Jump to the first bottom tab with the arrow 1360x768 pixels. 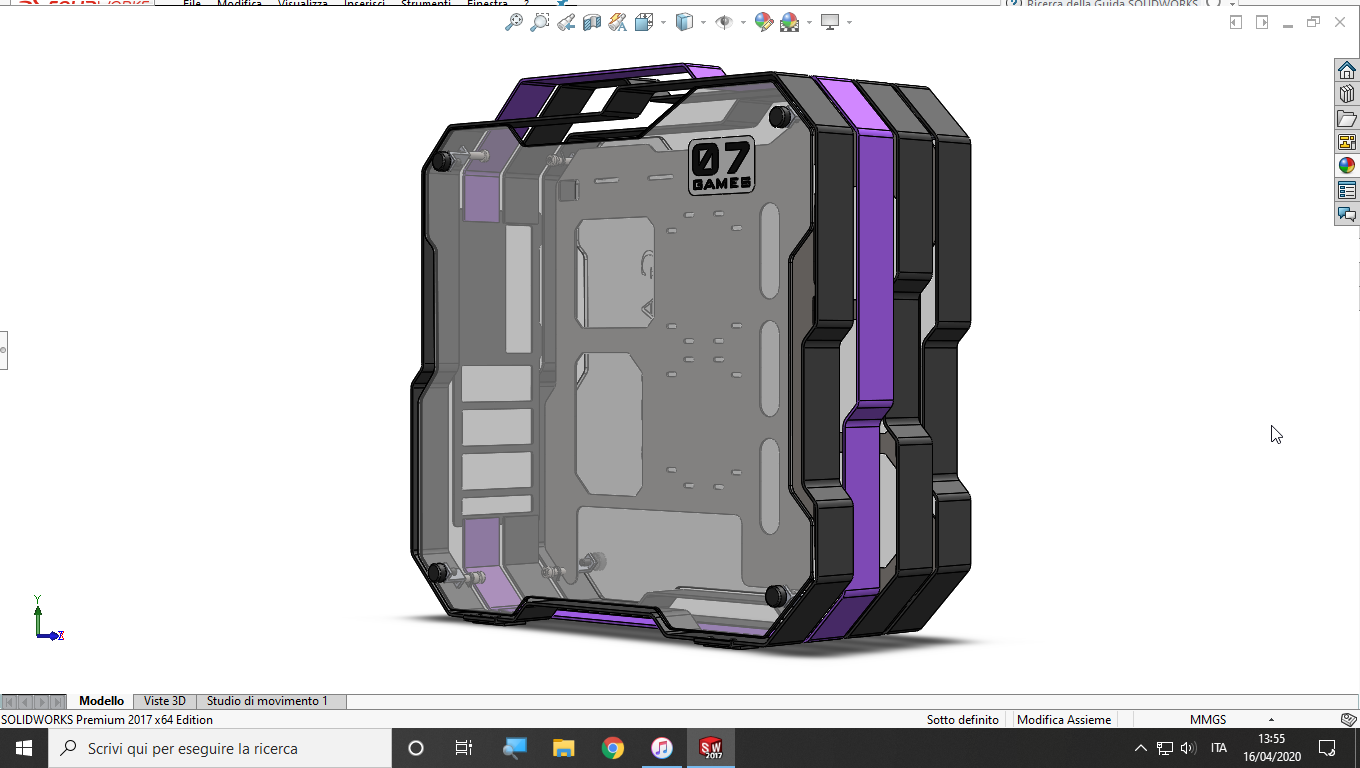10,702
